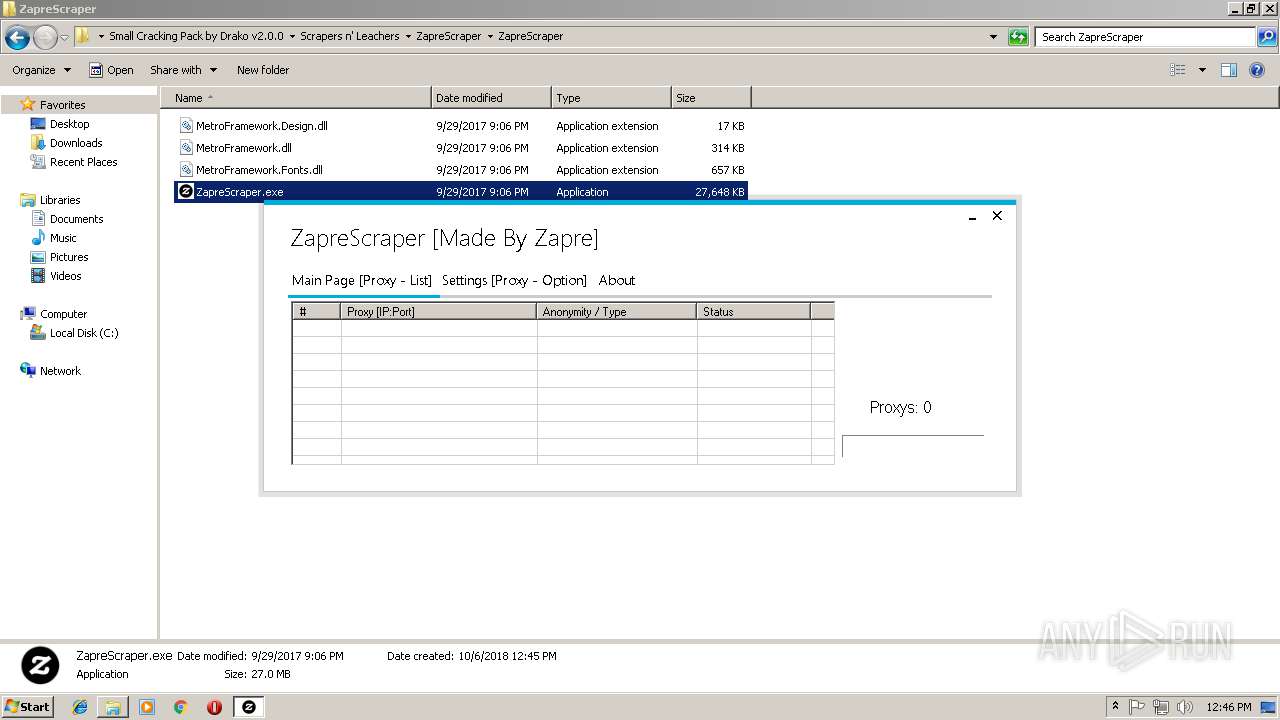Click Proxy [IP:Port] column header

[439, 312]
